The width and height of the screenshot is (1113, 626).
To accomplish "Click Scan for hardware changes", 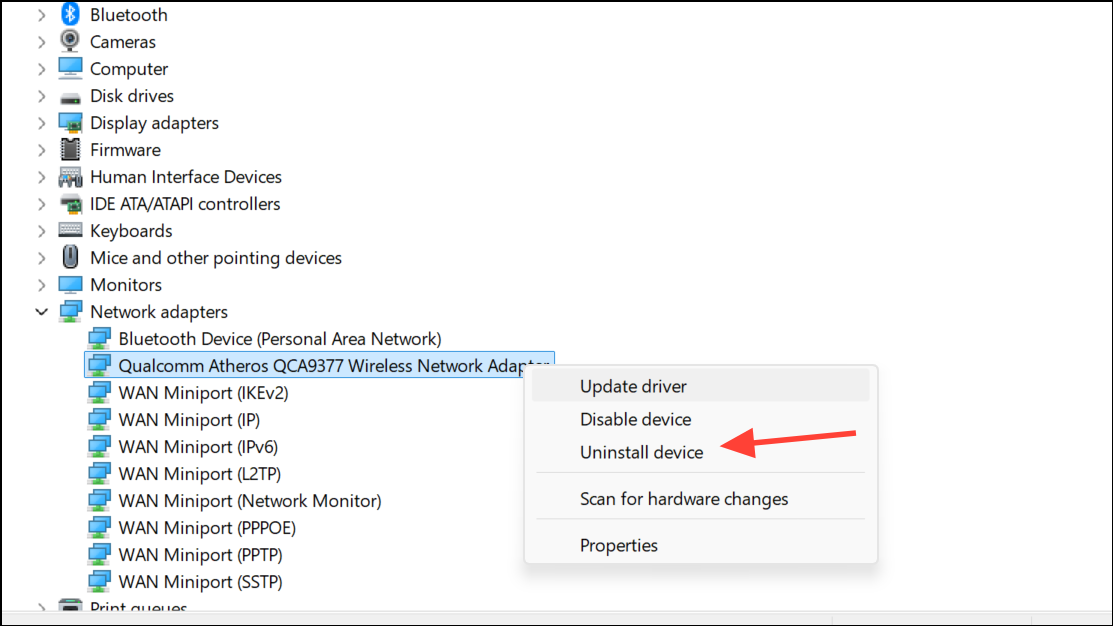I will coord(684,498).
